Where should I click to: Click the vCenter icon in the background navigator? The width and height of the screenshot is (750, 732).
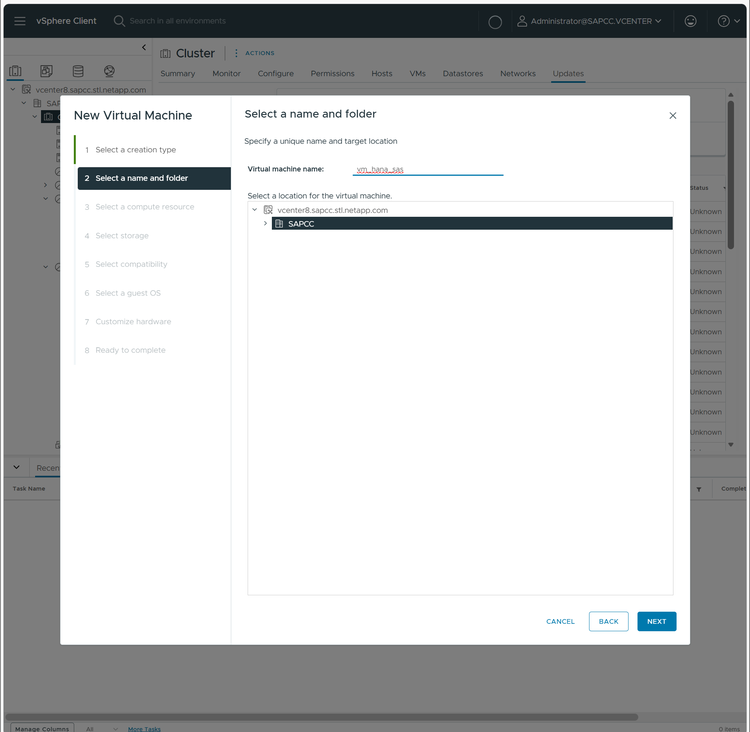[26, 89]
